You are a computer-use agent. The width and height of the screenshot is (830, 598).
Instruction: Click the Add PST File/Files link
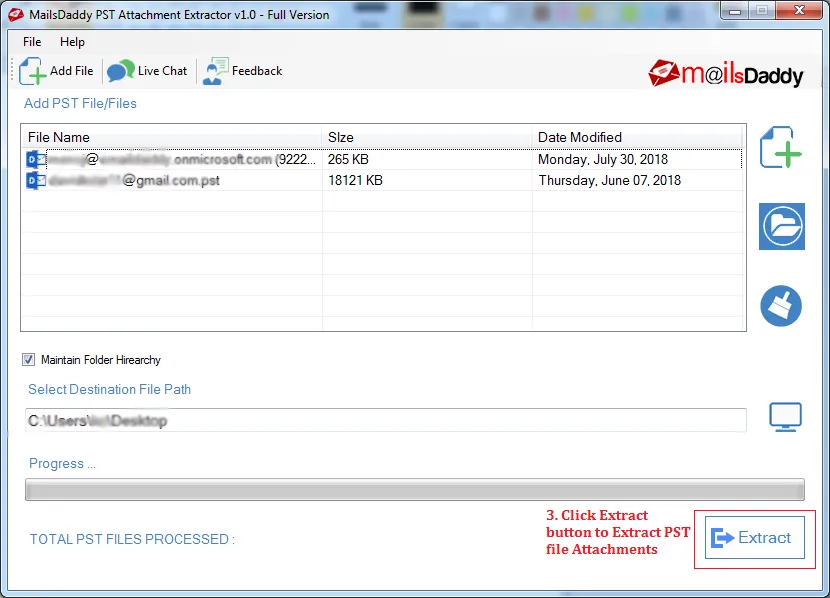(x=80, y=103)
